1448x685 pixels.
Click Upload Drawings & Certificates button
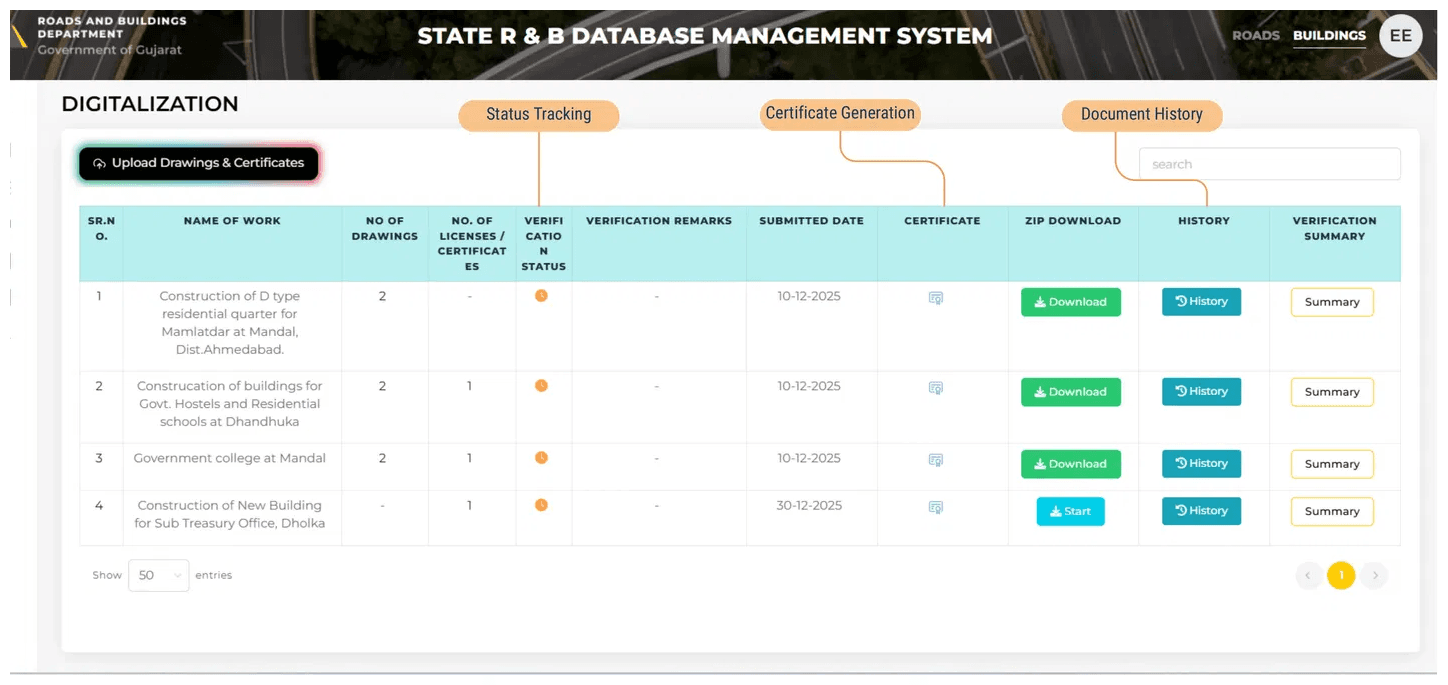[199, 163]
